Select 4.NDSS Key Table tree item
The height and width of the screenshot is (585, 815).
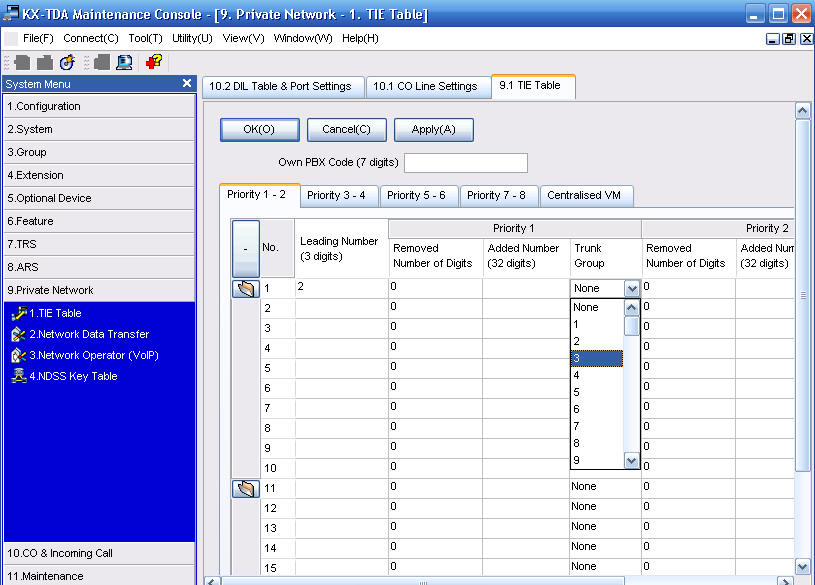[73, 376]
